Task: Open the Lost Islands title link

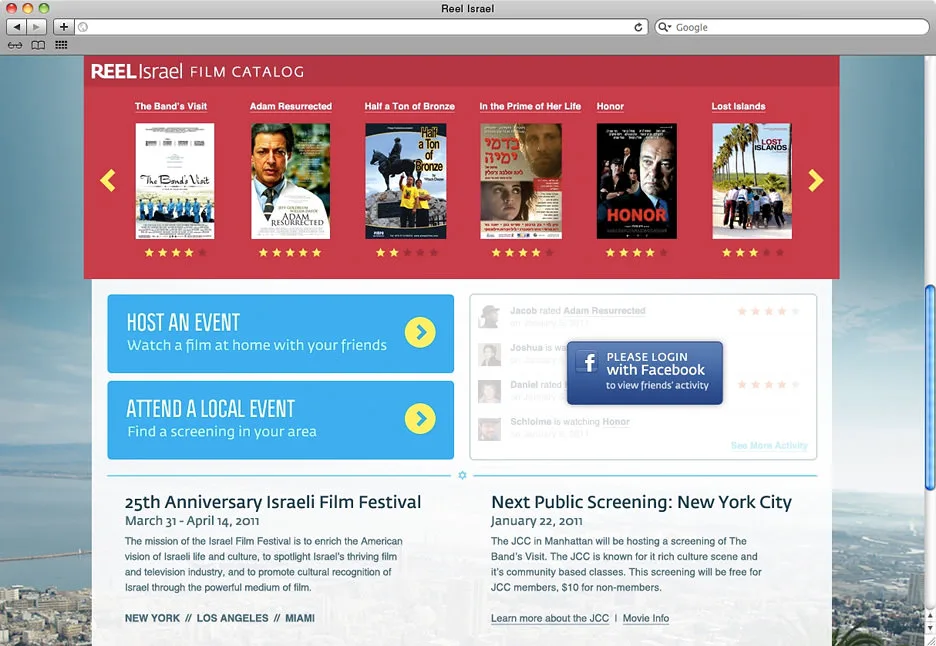Action: (738, 106)
